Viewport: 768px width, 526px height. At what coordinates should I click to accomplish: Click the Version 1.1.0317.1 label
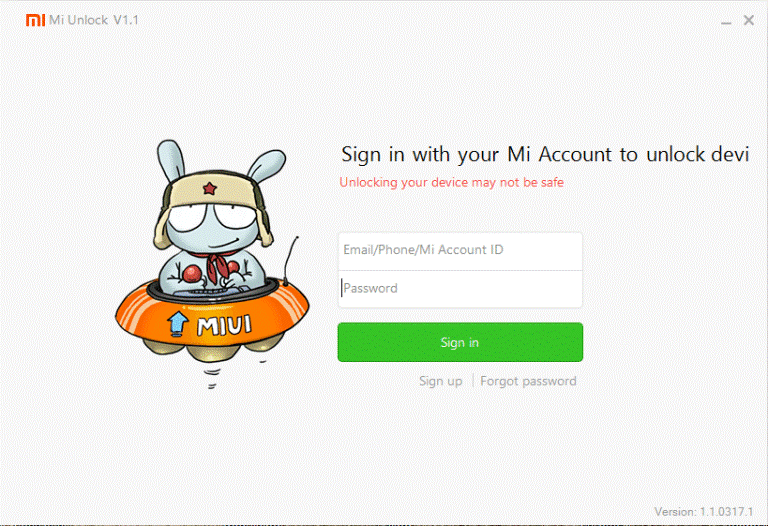704,511
